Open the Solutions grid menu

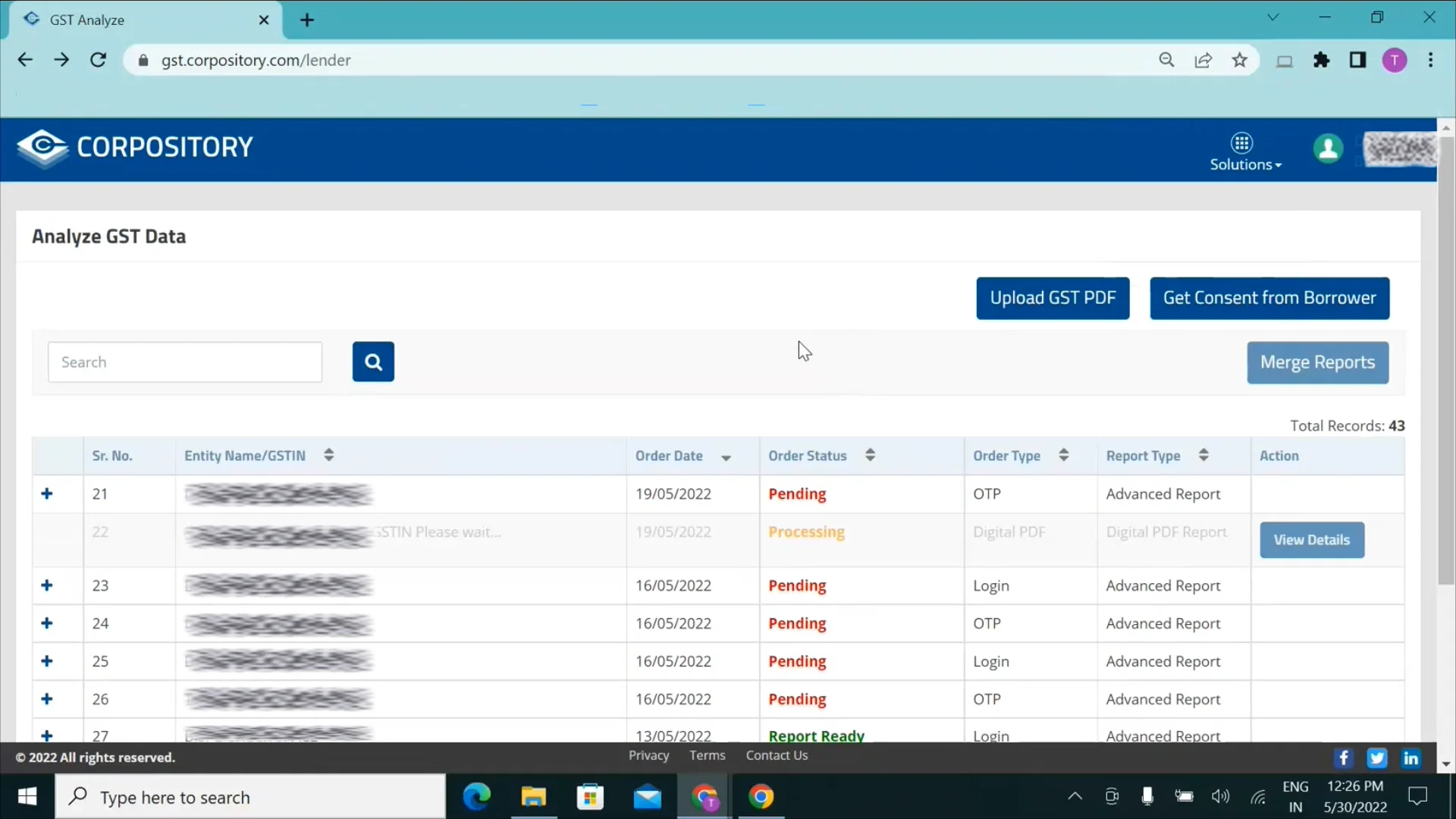click(1244, 152)
